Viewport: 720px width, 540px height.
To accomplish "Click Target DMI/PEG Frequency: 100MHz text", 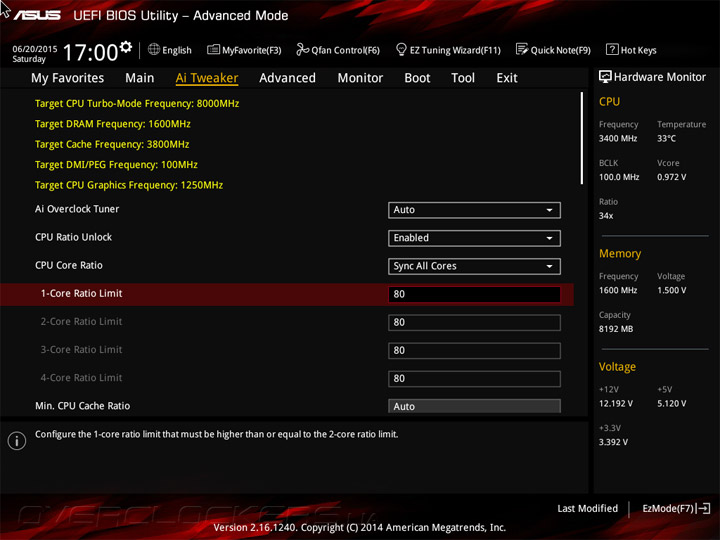I will pyautogui.click(x=116, y=164).
